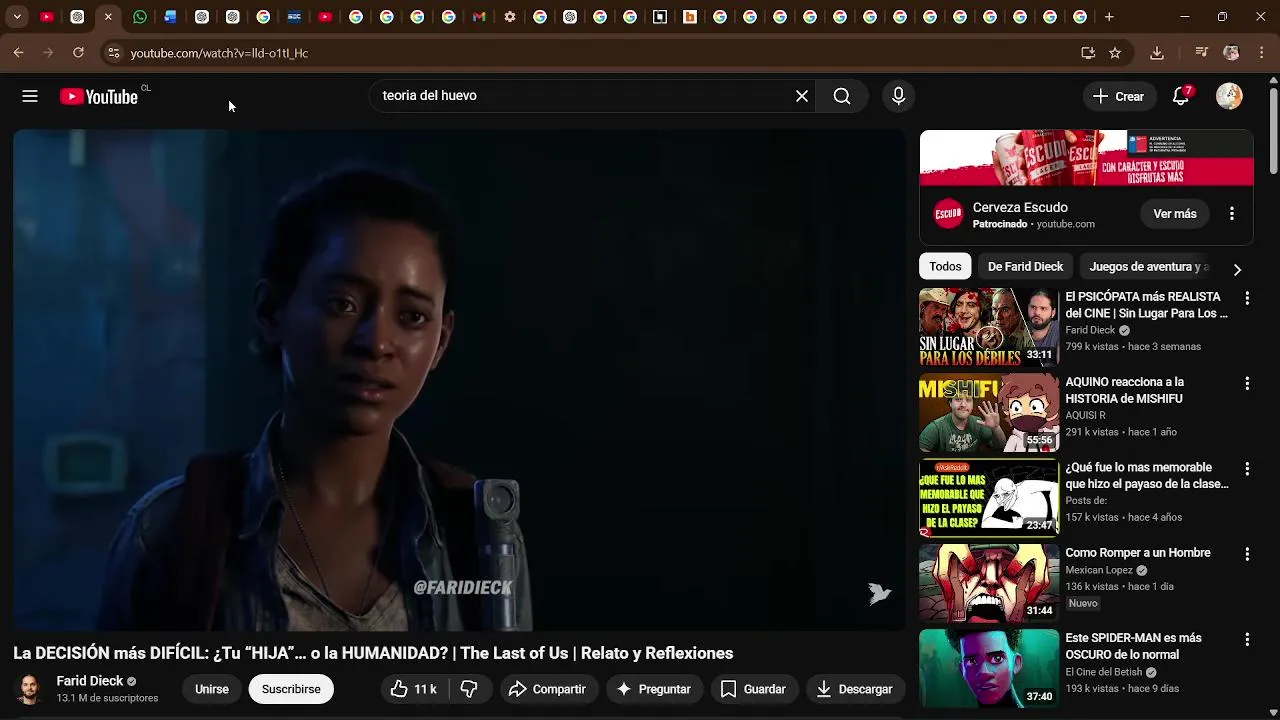Viewport: 1280px width, 720px height.
Task: Open options for Como Romper a un Hombre
Action: coord(1247,553)
